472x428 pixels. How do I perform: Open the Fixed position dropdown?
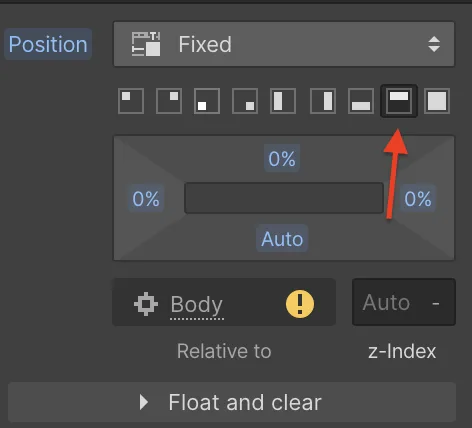(x=284, y=44)
